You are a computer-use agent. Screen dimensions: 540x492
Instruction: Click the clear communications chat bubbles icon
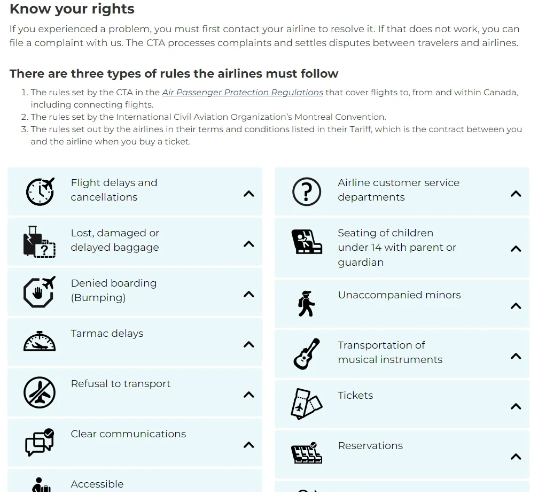[39, 442]
